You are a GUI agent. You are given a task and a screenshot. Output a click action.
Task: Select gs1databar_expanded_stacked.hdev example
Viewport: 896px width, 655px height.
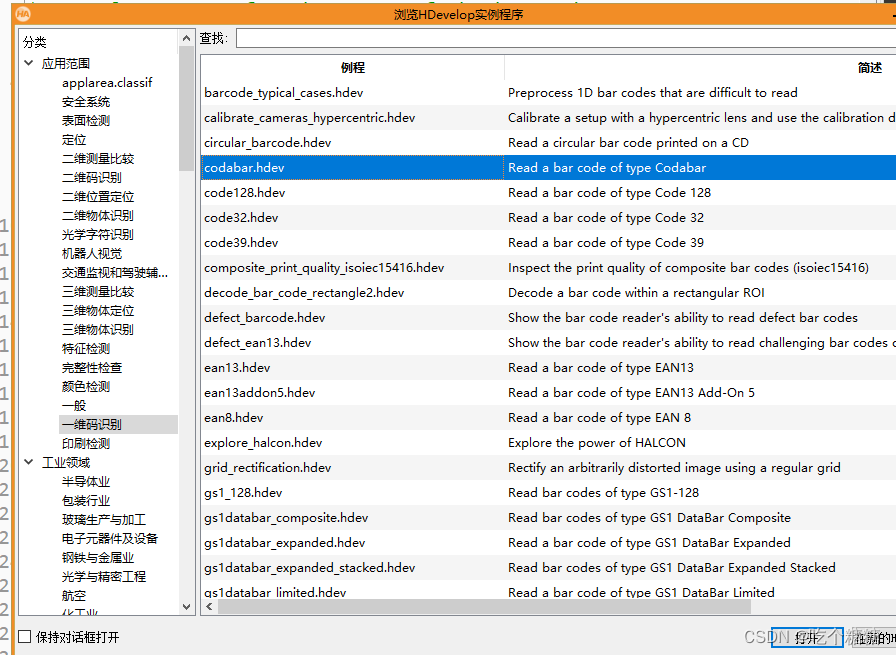coord(310,568)
